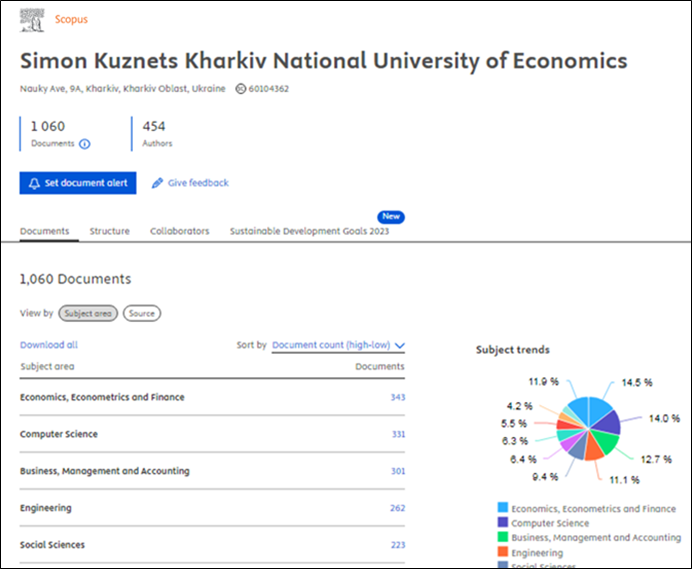692x569 pixels.
Task: Click the 4.2 % pie chart label
Action: 519,406
